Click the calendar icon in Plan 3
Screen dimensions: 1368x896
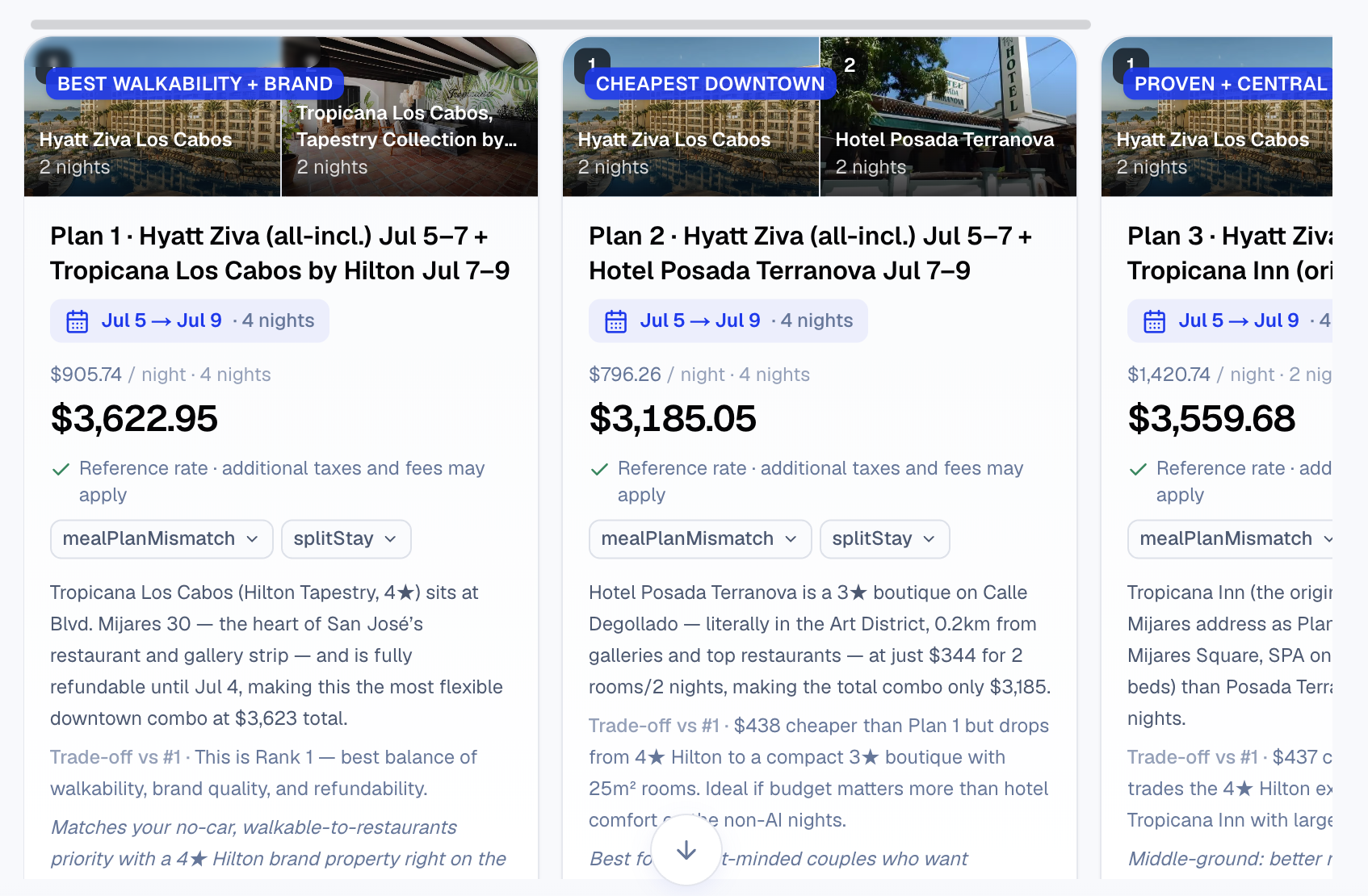(x=1155, y=321)
